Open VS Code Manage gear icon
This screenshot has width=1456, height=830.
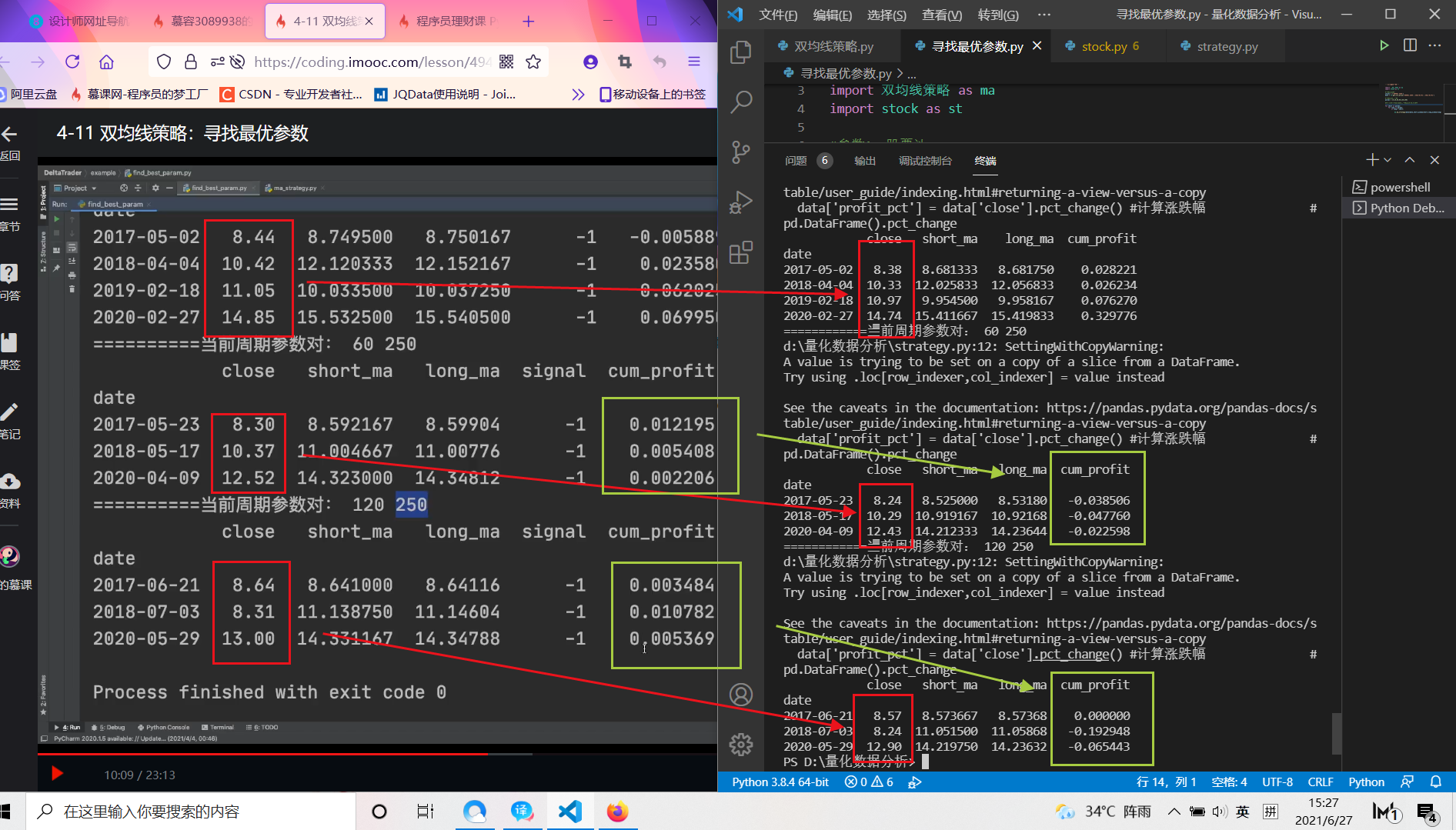pyautogui.click(x=741, y=744)
